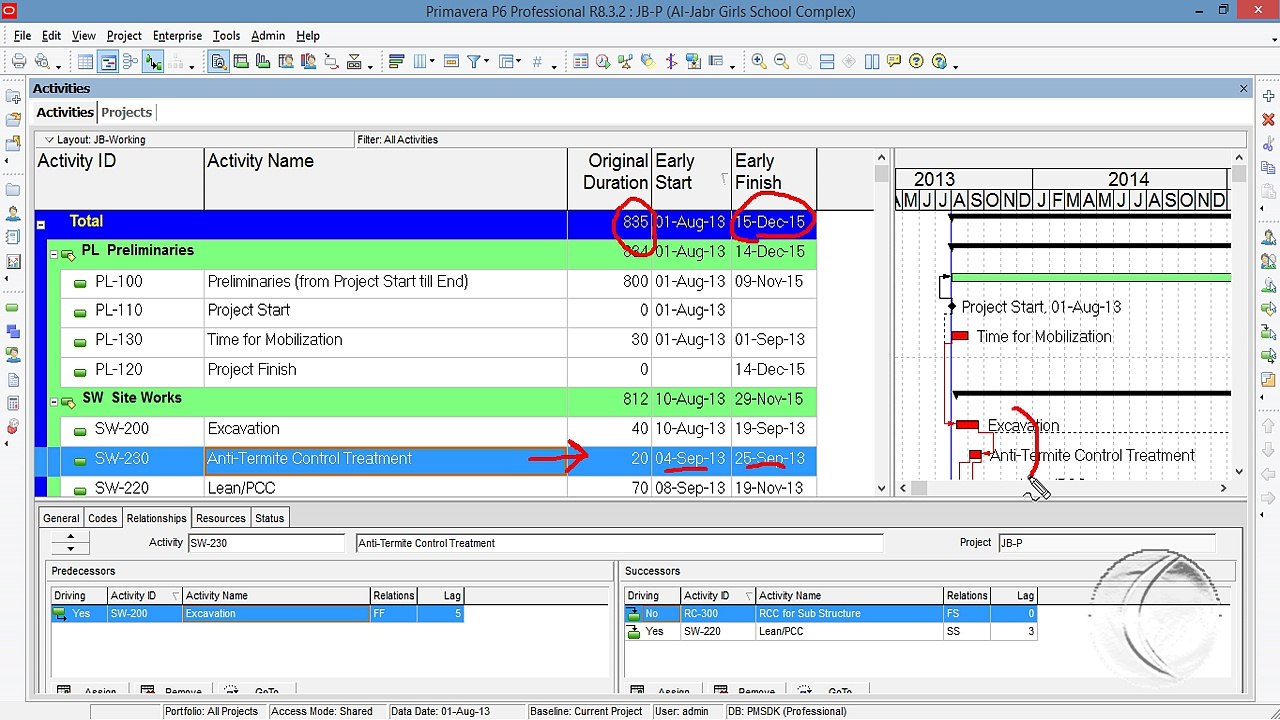Open the Filter dropdown icon

click(x=478, y=62)
